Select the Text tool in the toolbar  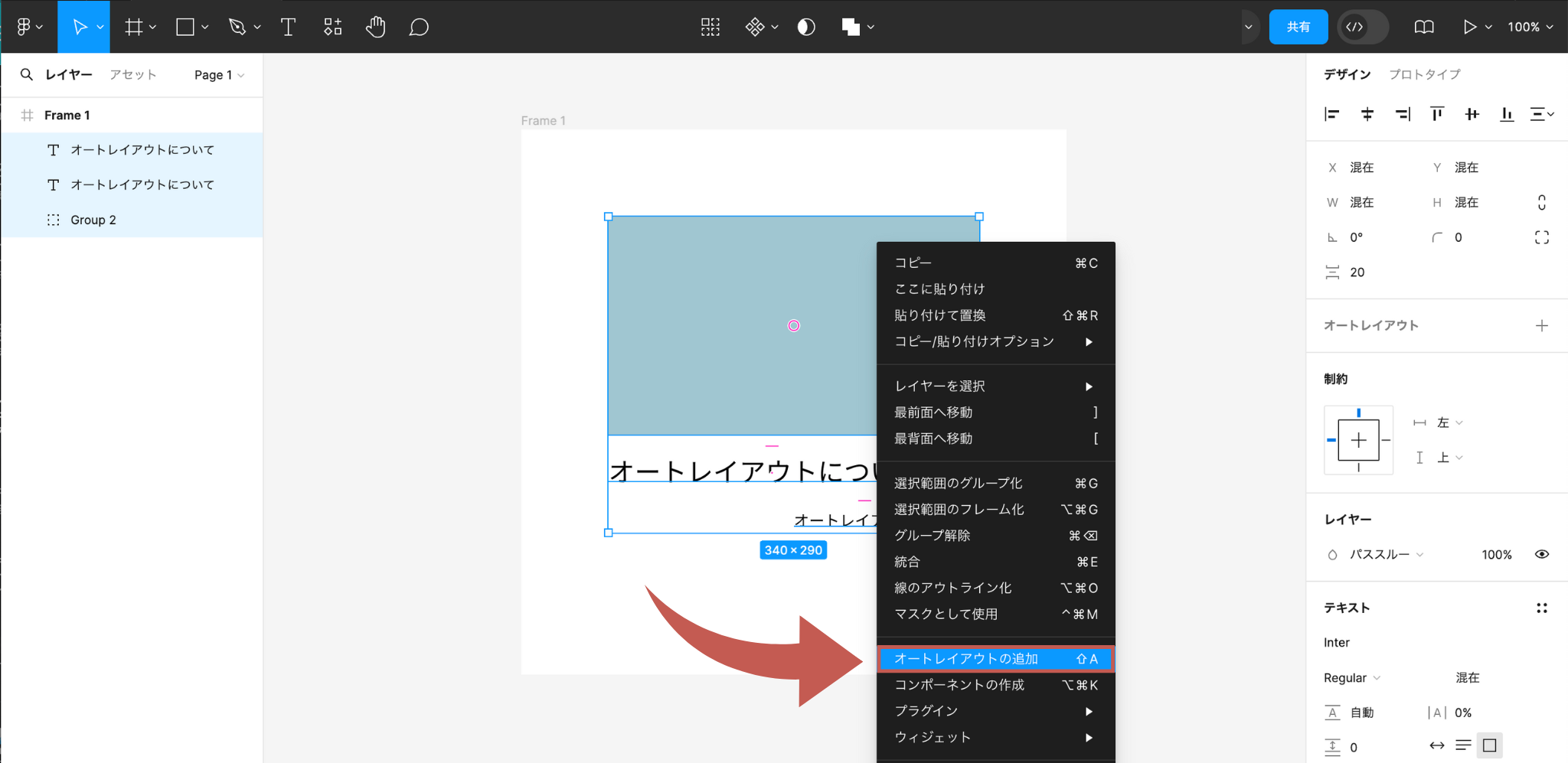pos(289,27)
